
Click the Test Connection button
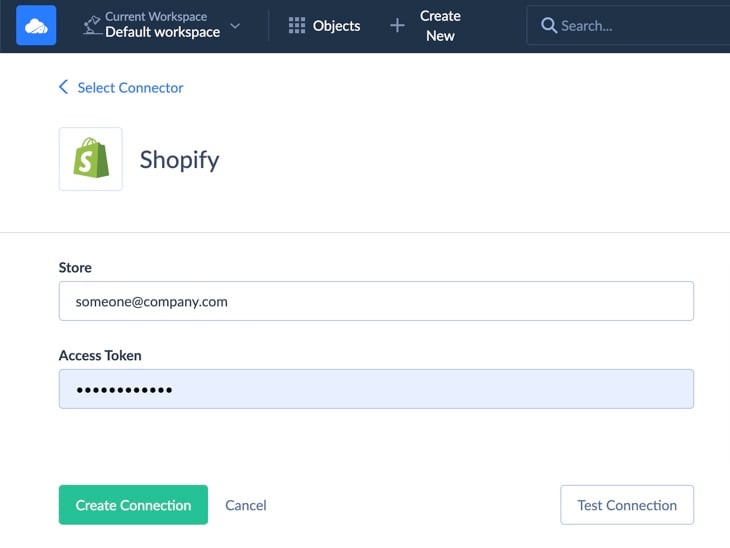pos(627,505)
